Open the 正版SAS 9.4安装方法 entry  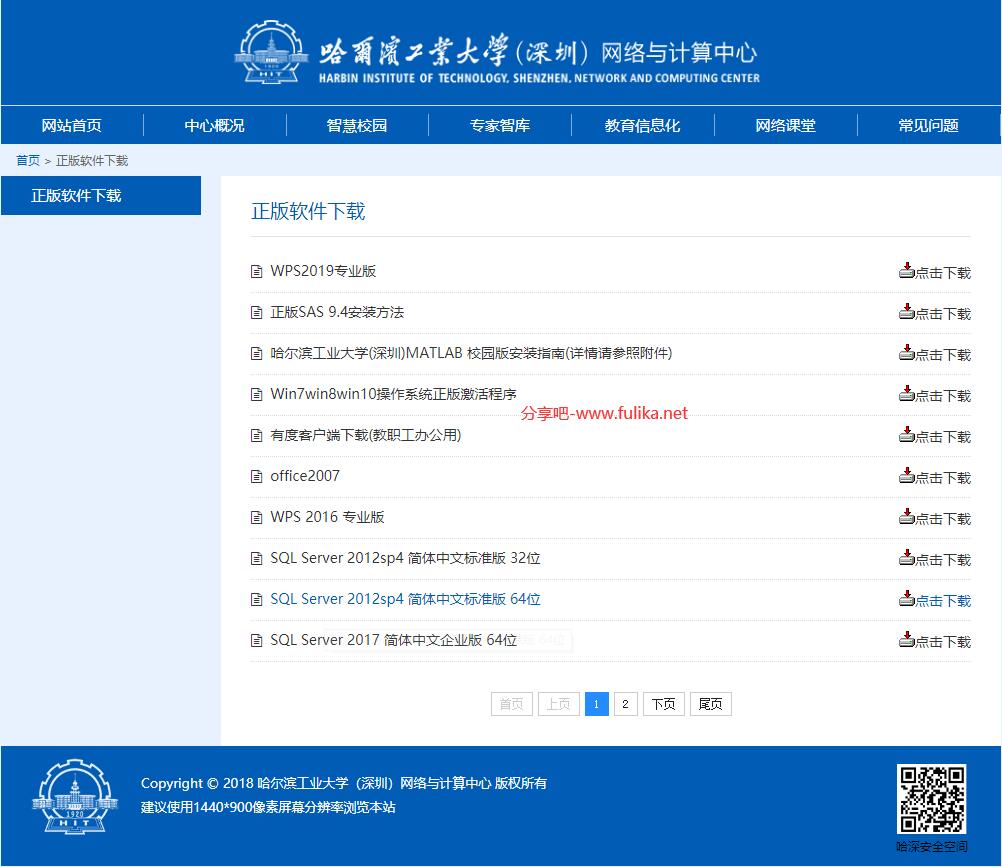[337, 312]
